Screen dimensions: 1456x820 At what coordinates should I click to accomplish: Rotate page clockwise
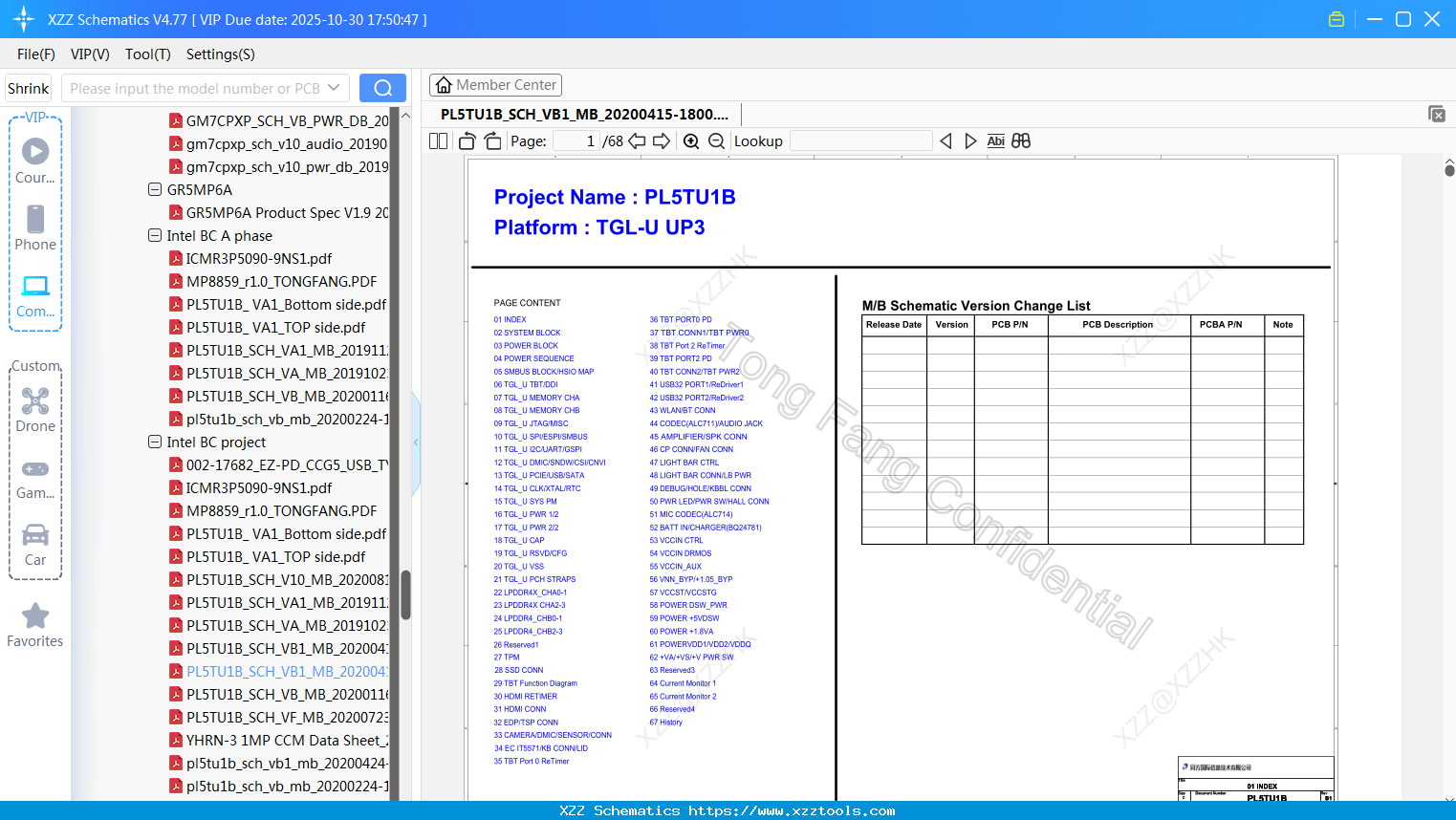tap(493, 141)
